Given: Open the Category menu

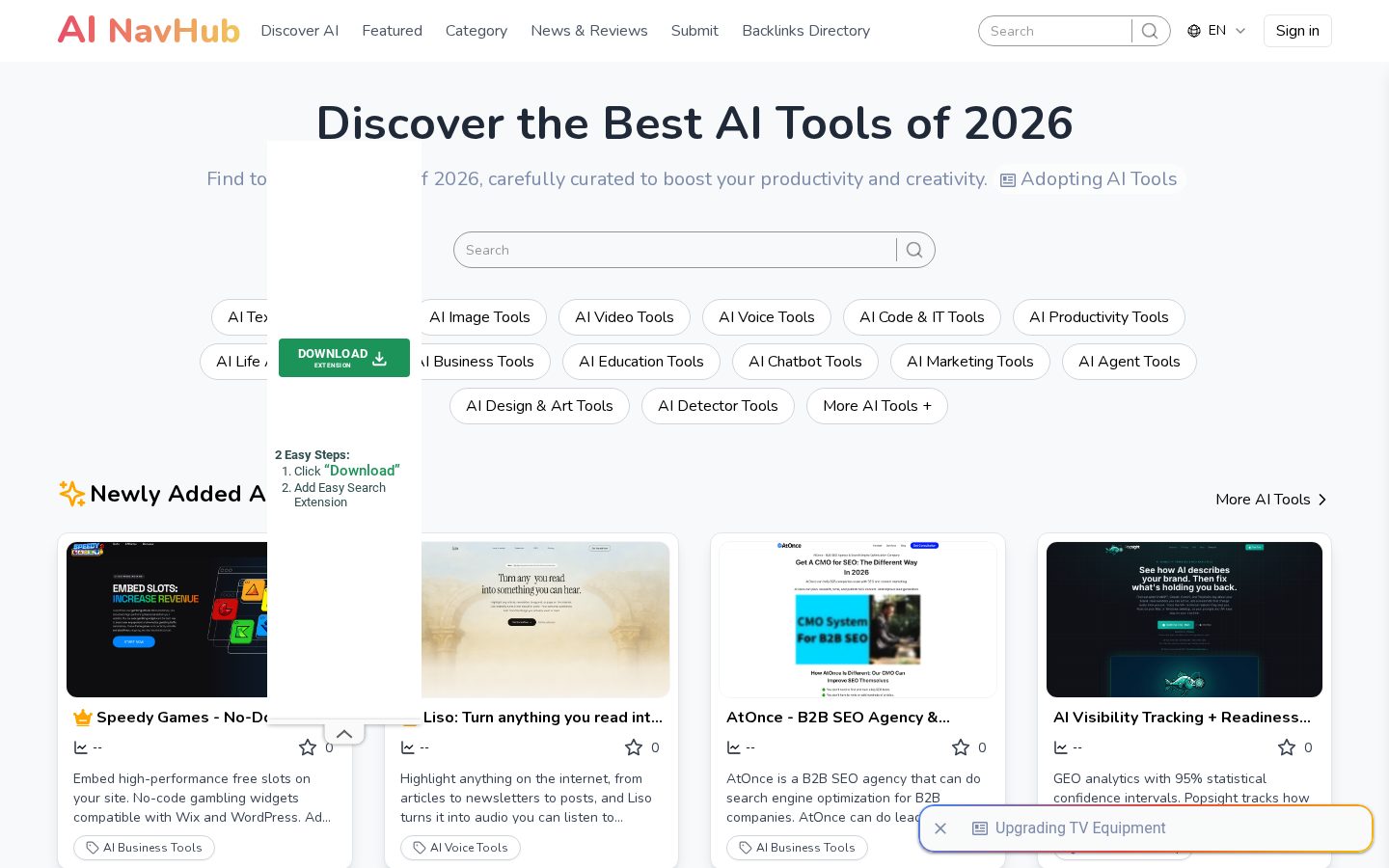Looking at the screenshot, I should pos(477,31).
